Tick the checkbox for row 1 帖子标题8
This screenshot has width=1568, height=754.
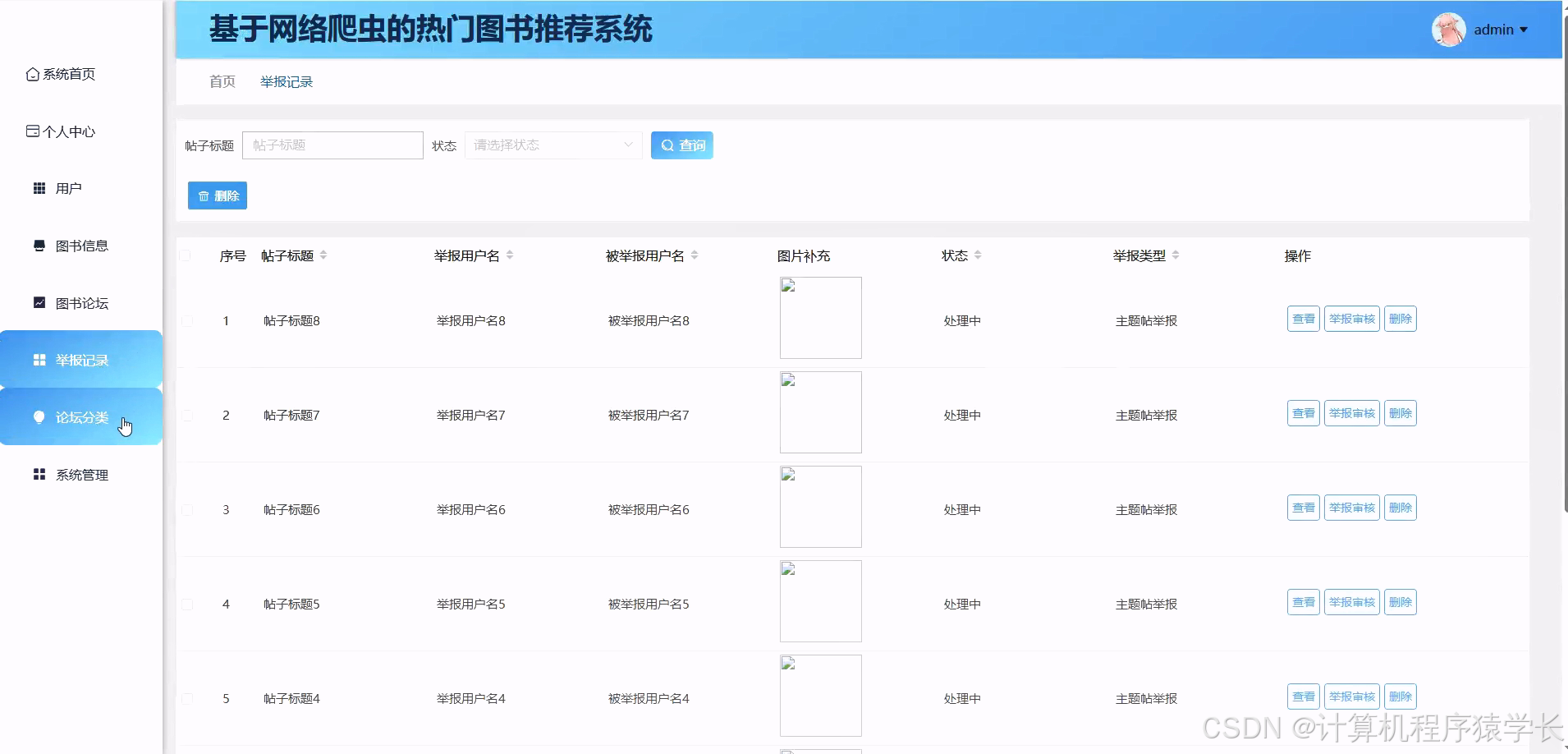186,320
